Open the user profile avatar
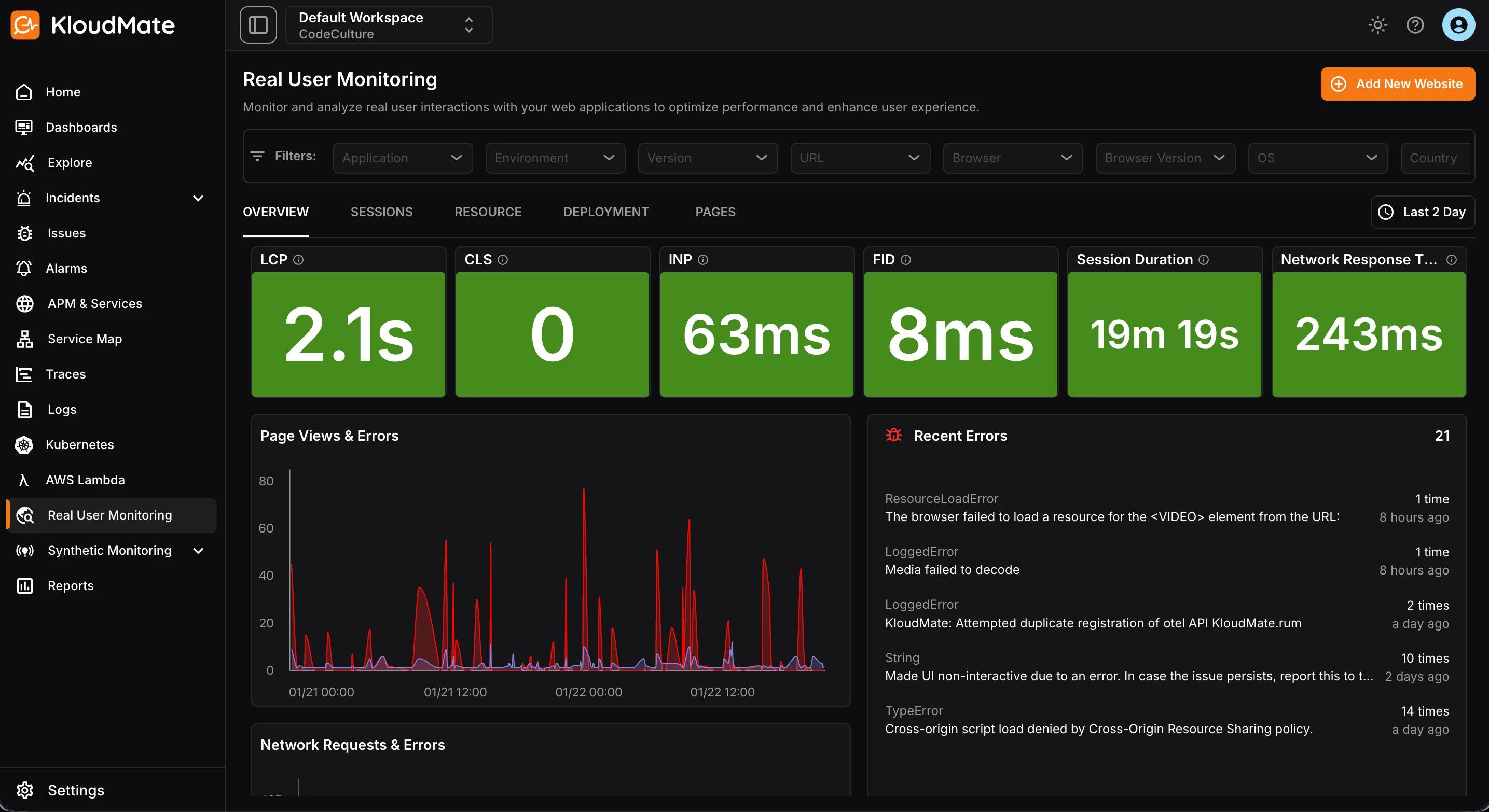Screen dimensions: 1489x812 [x=1458, y=25]
